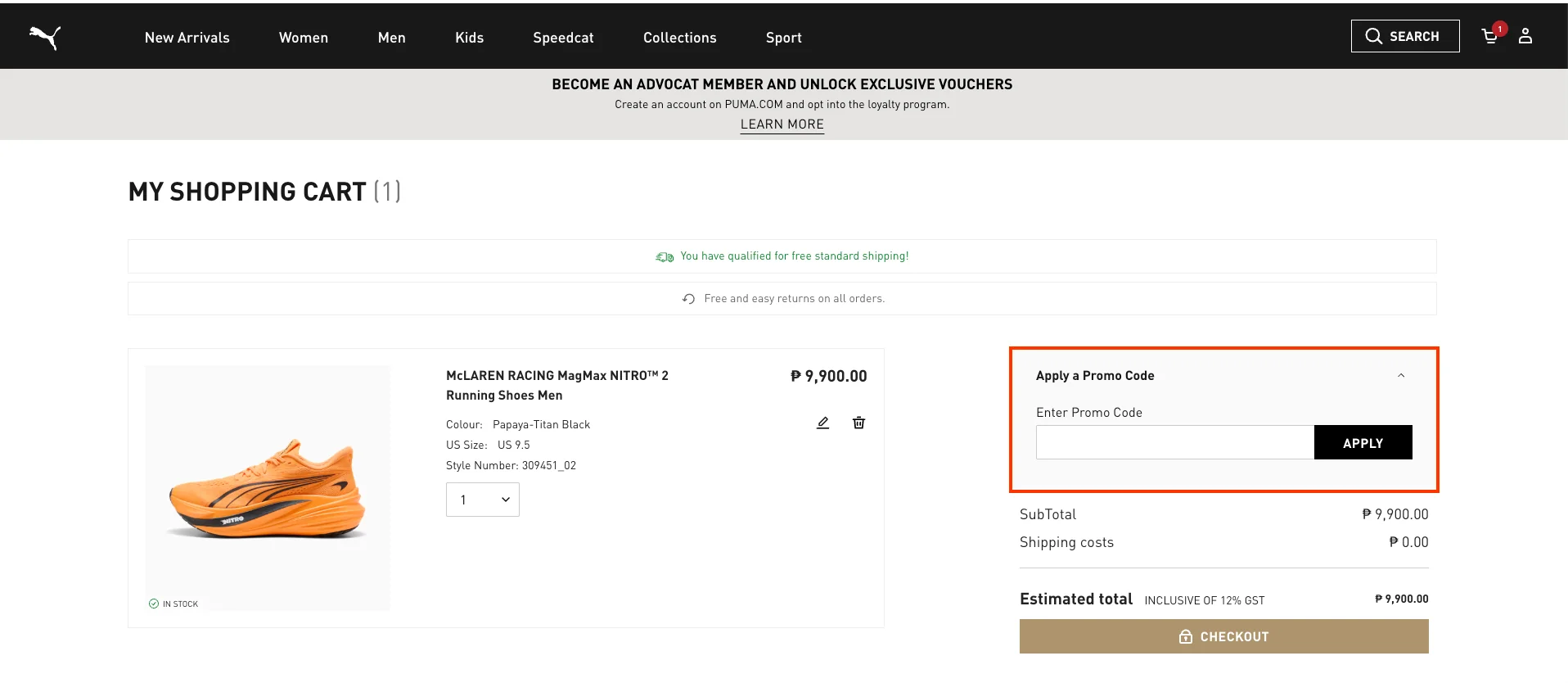
Task: Open the orange running shoe product image
Action: click(x=268, y=488)
